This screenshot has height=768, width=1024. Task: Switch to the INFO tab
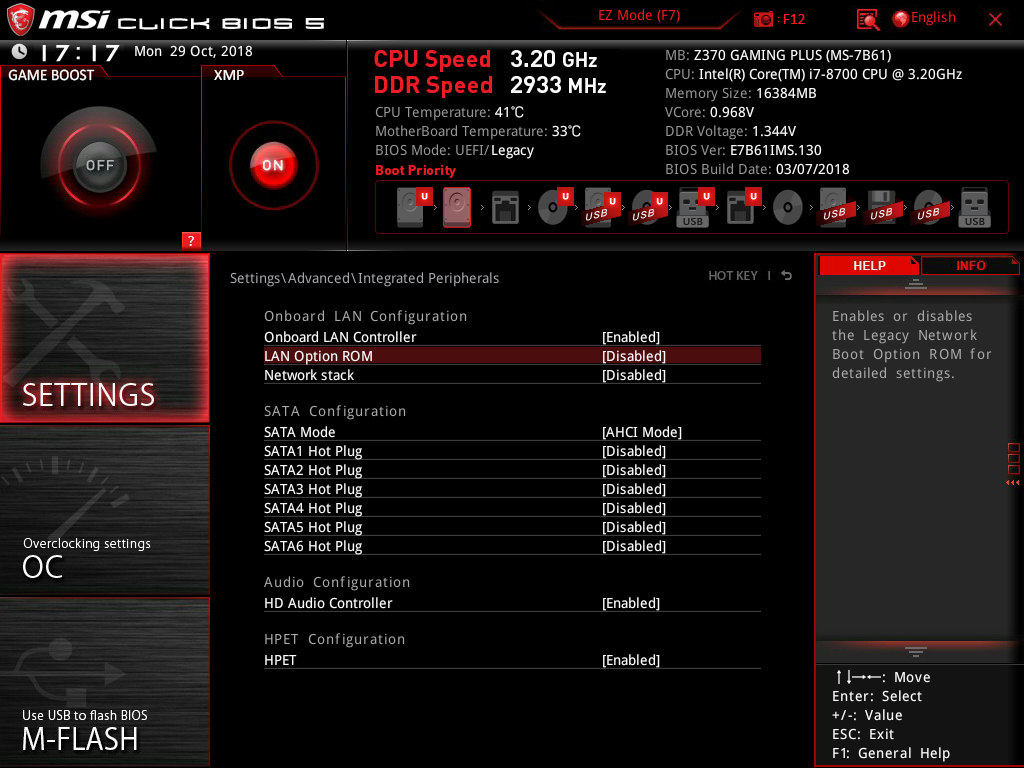click(x=970, y=265)
